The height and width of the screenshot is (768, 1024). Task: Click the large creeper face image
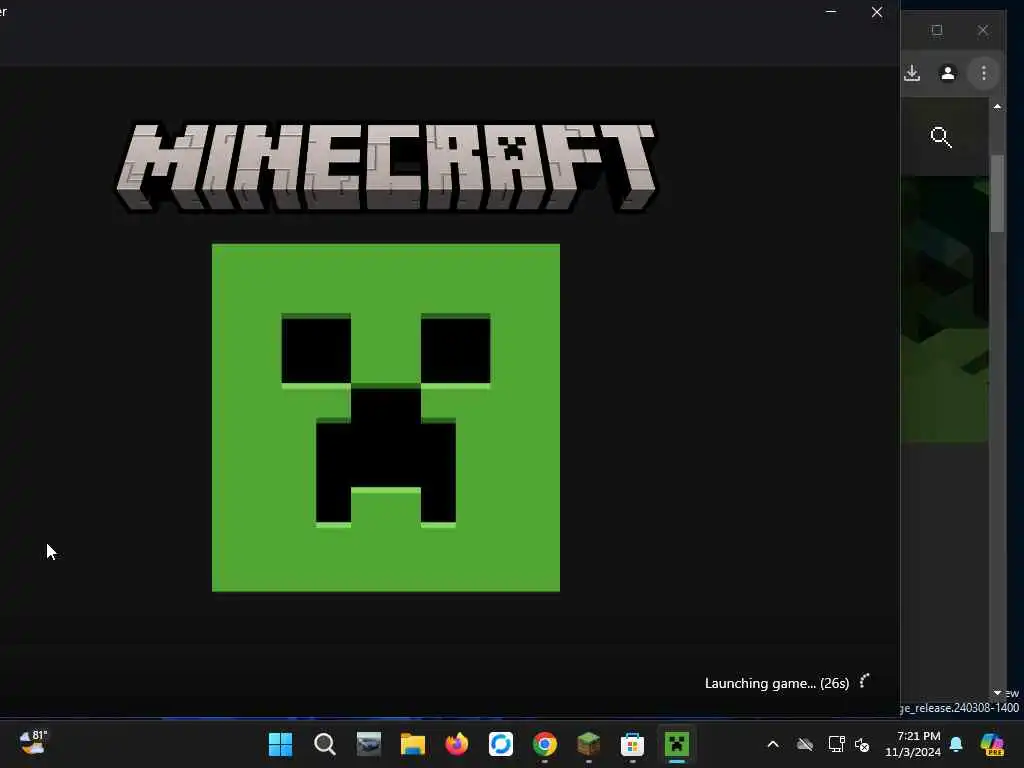(386, 418)
